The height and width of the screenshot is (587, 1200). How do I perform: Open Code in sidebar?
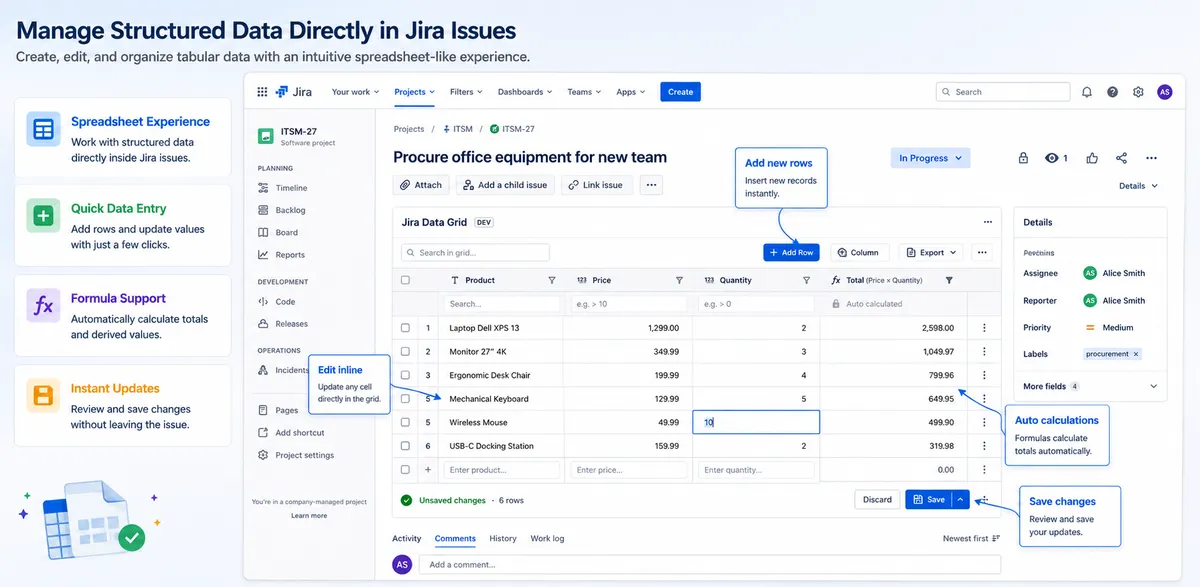click(x=285, y=301)
